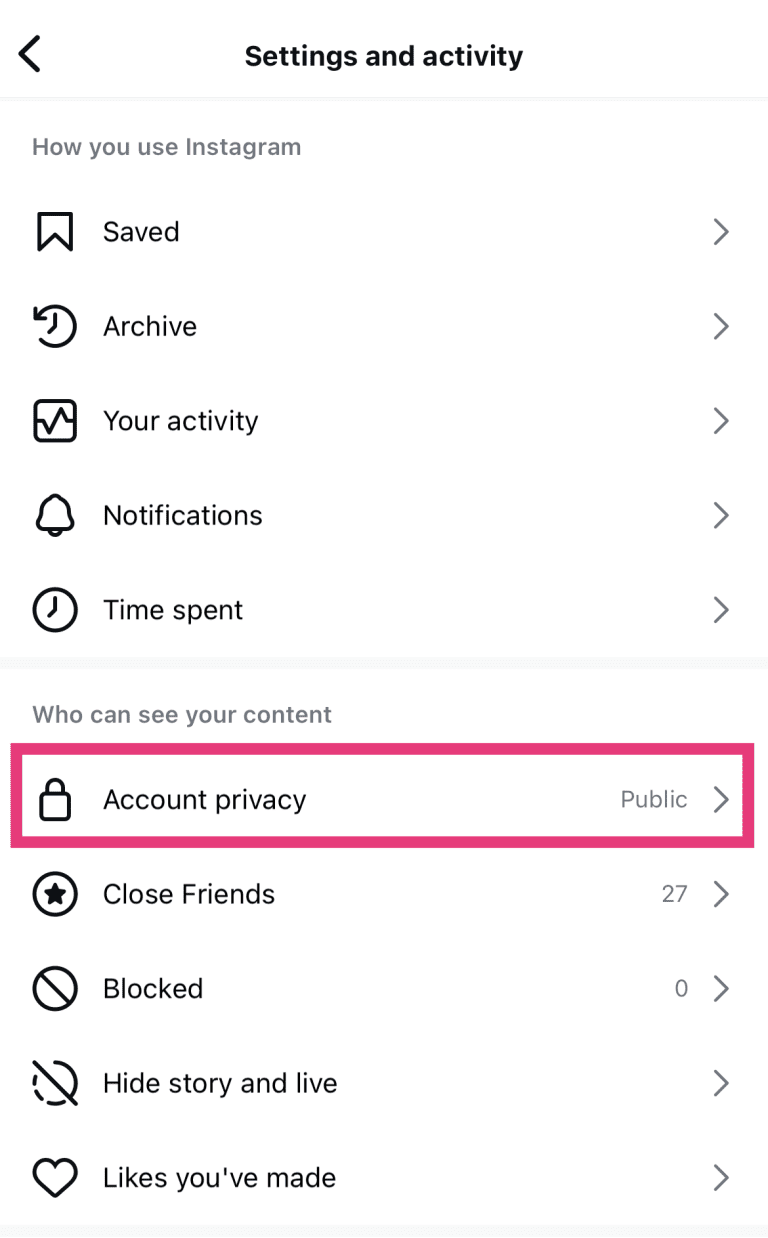Click the Time spent clock icon
Viewport: 768px width, 1238px height.
(x=55, y=609)
